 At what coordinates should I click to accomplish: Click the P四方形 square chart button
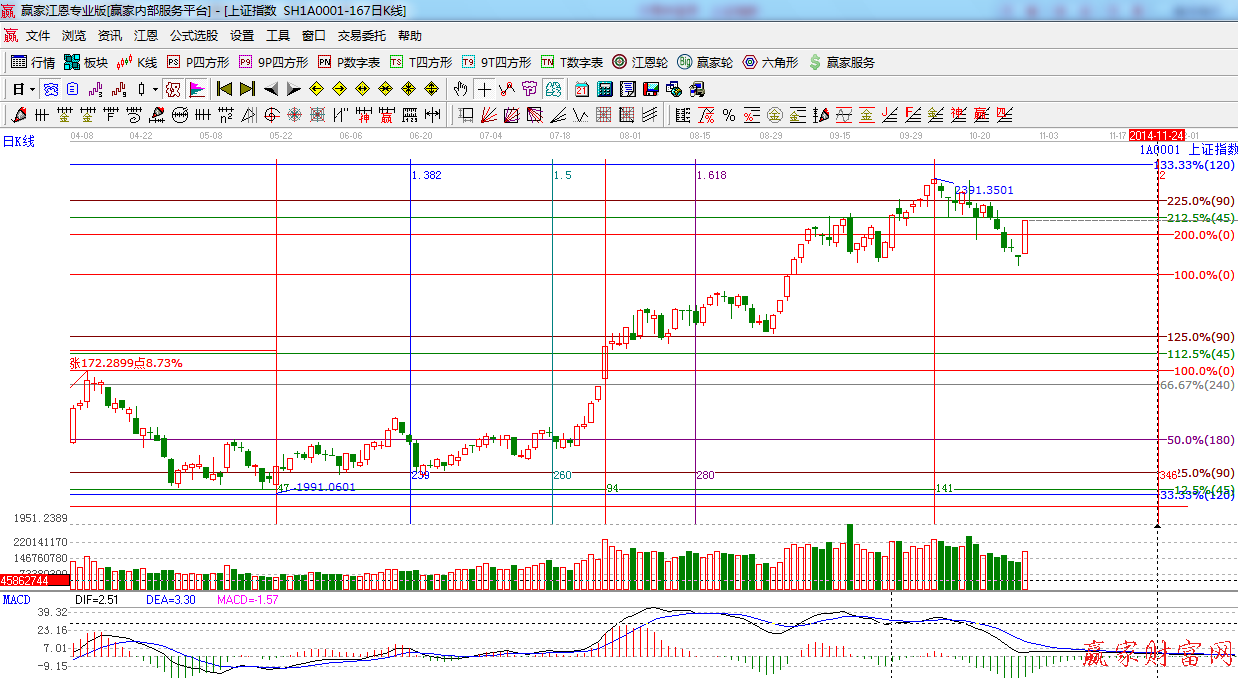[198, 62]
